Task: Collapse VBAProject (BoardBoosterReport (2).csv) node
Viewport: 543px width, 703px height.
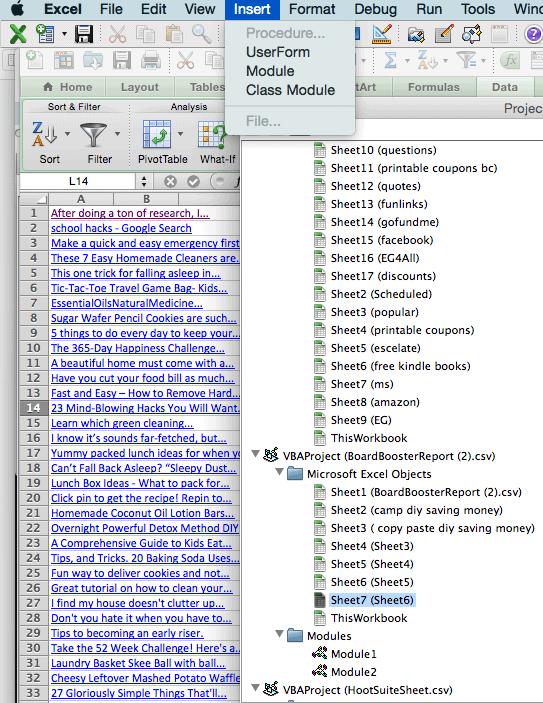Action: pyautogui.click(x=256, y=453)
